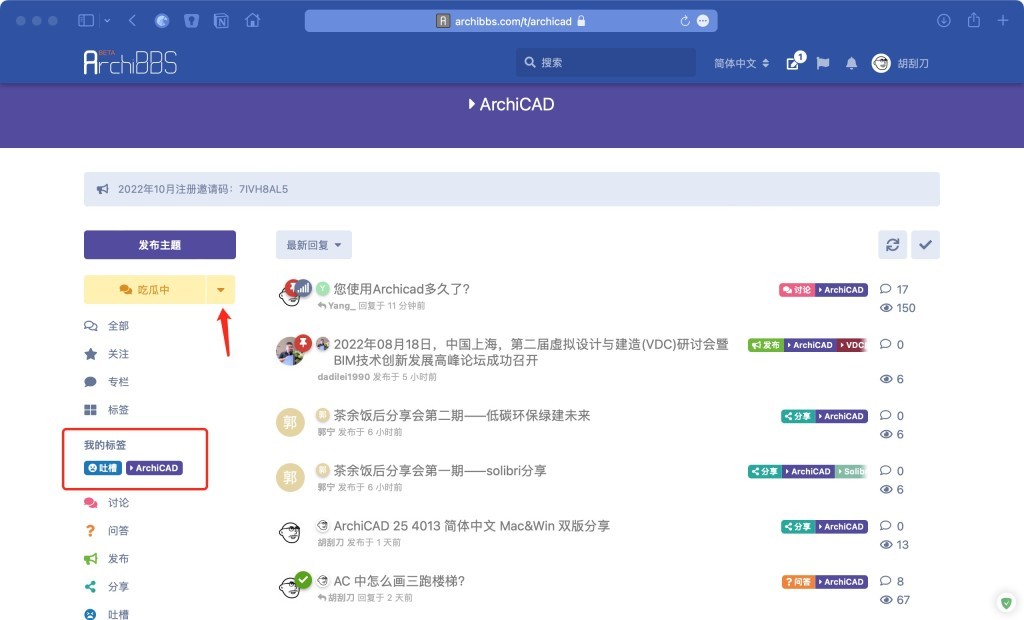Screen dimensions: 1024x620
Task: Click the shield extension icon in toolbar
Action: tap(191, 21)
